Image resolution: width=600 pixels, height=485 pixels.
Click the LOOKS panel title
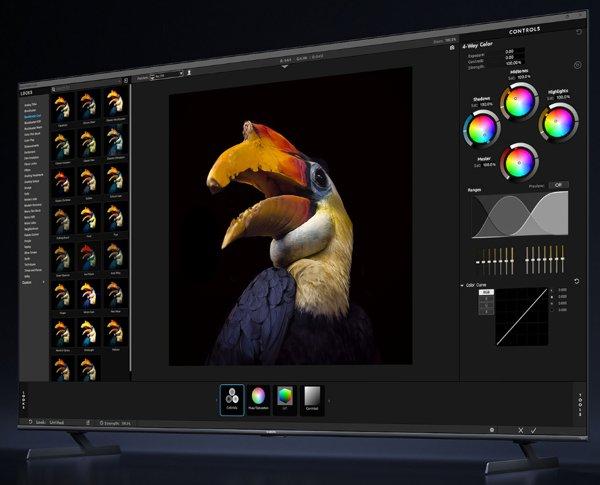[x=26, y=93]
